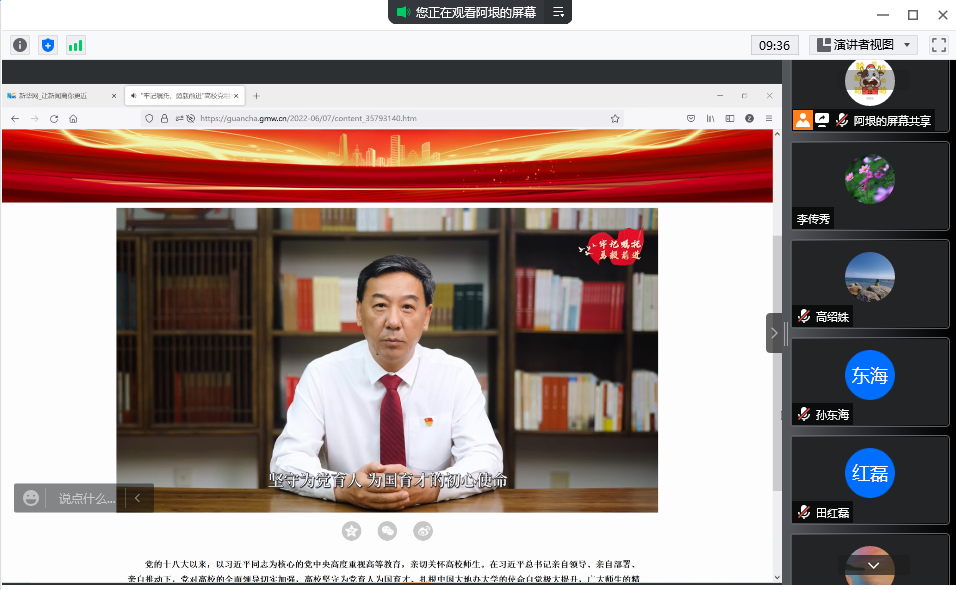Select 李传秀 participant tile
The height and width of the screenshot is (590, 956).
click(x=870, y=186)
